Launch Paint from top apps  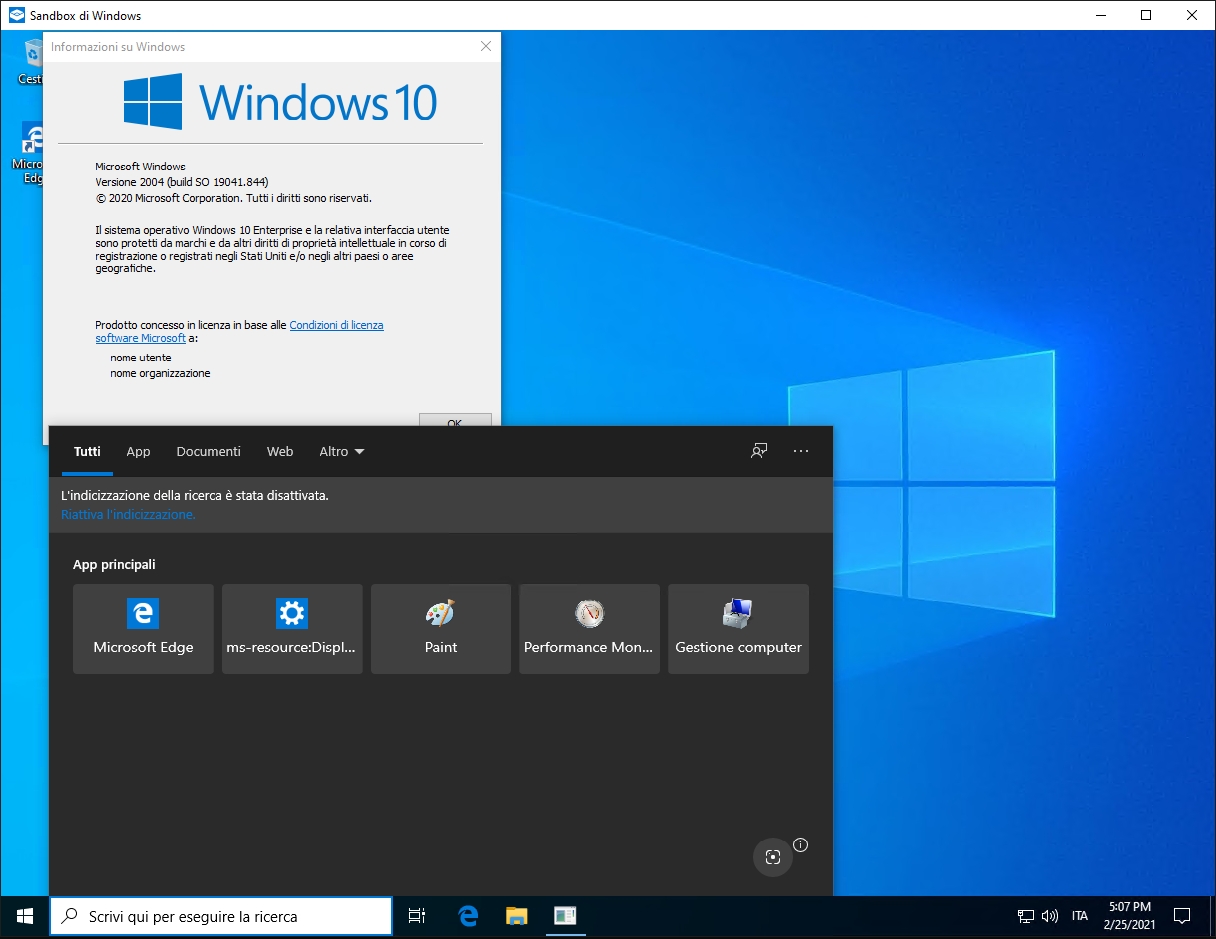(441, 629)
